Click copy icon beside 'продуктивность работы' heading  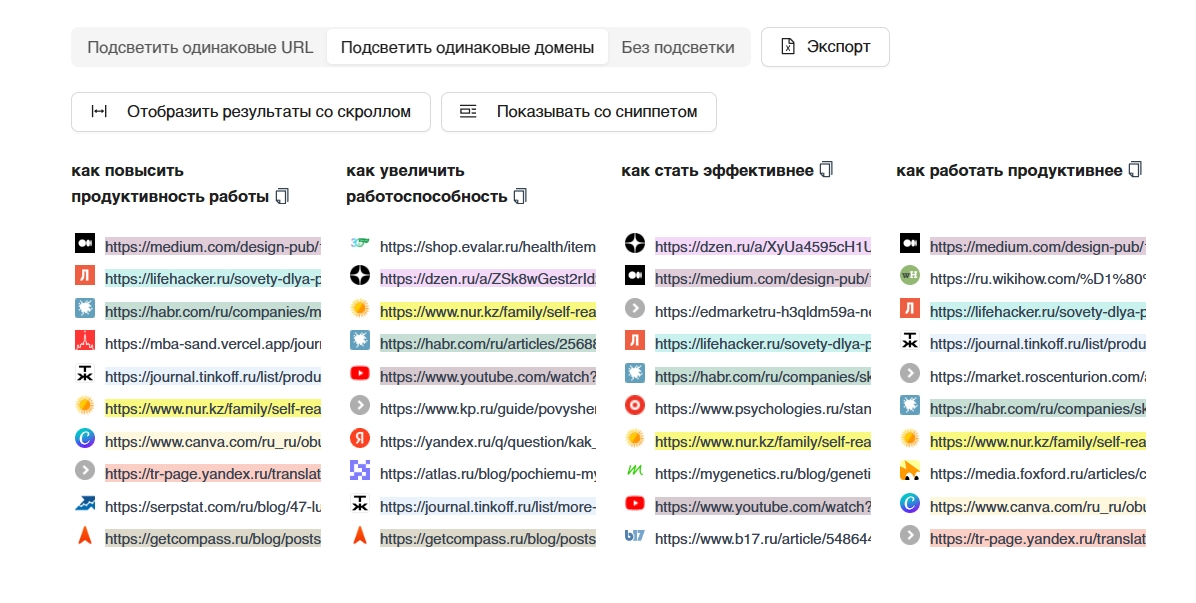pos(282,196)
